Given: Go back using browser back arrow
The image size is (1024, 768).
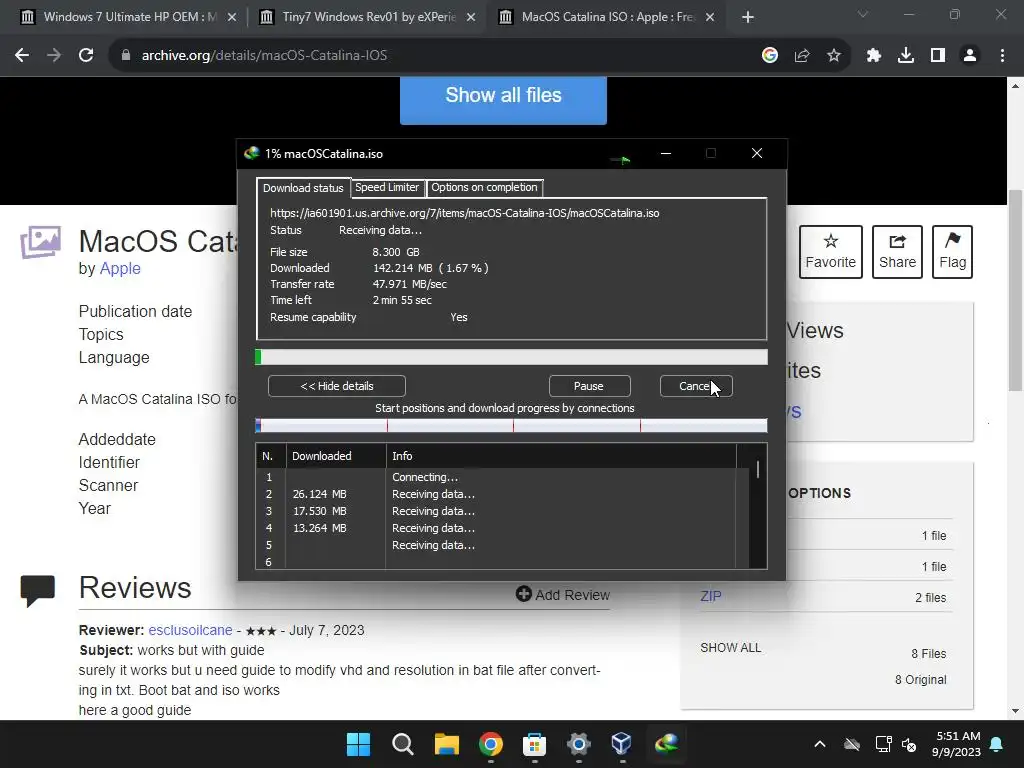Looking at the screenshot, I should 22,56.
